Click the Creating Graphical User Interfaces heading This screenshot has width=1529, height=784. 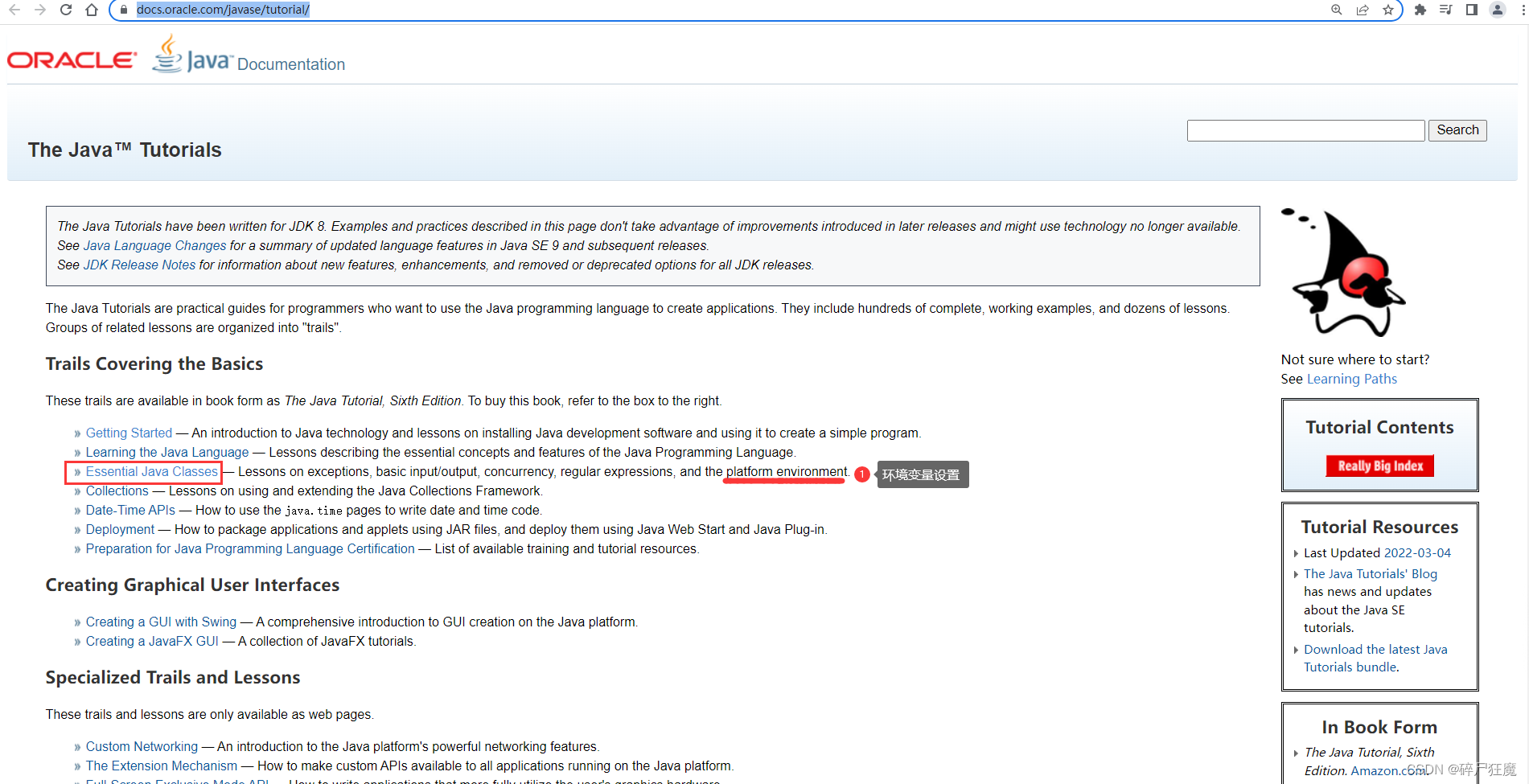click(193, 585)
